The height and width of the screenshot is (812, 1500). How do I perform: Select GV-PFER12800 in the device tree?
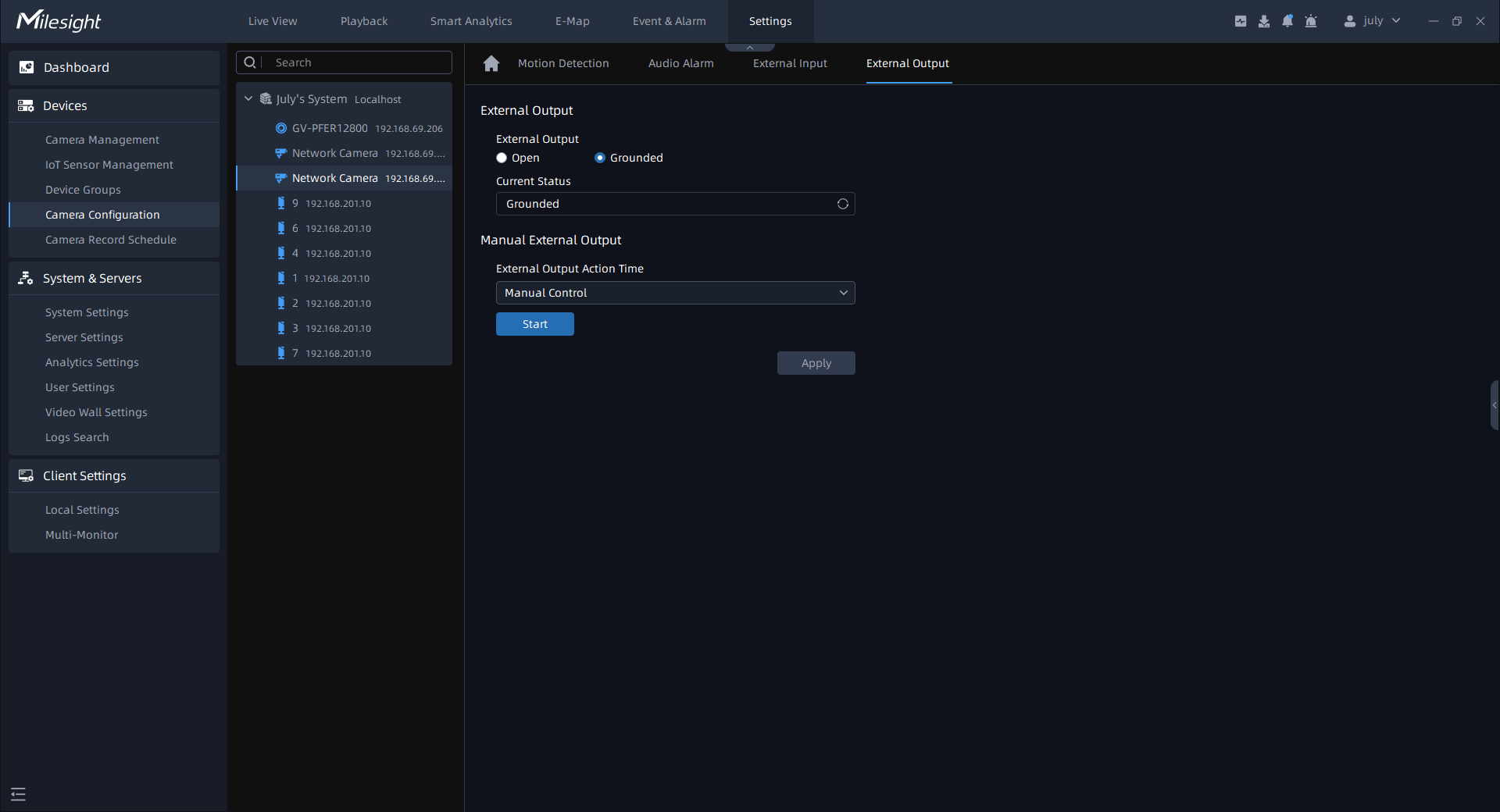pos(330,128)
